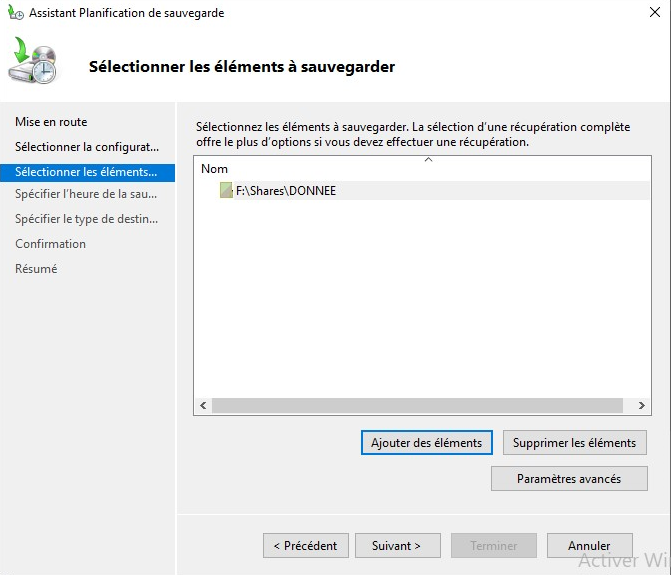
Task: Continue with the Suivant button
Action: (x=398, y=545)
